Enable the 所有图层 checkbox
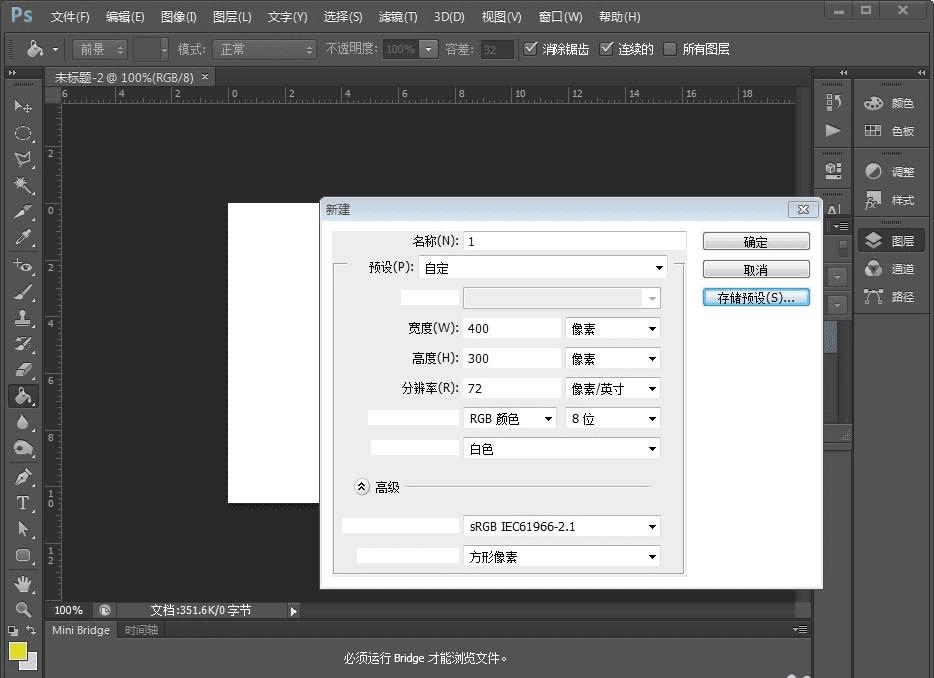The width and height of the screenshot is (934, 678). click(670, 49)
